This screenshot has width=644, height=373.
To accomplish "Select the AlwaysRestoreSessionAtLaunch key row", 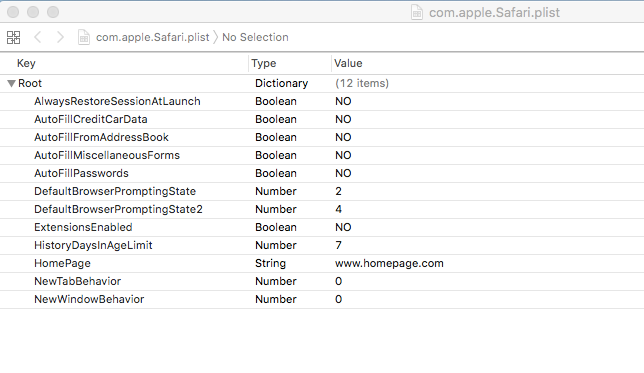I will [x=322, y=101].
